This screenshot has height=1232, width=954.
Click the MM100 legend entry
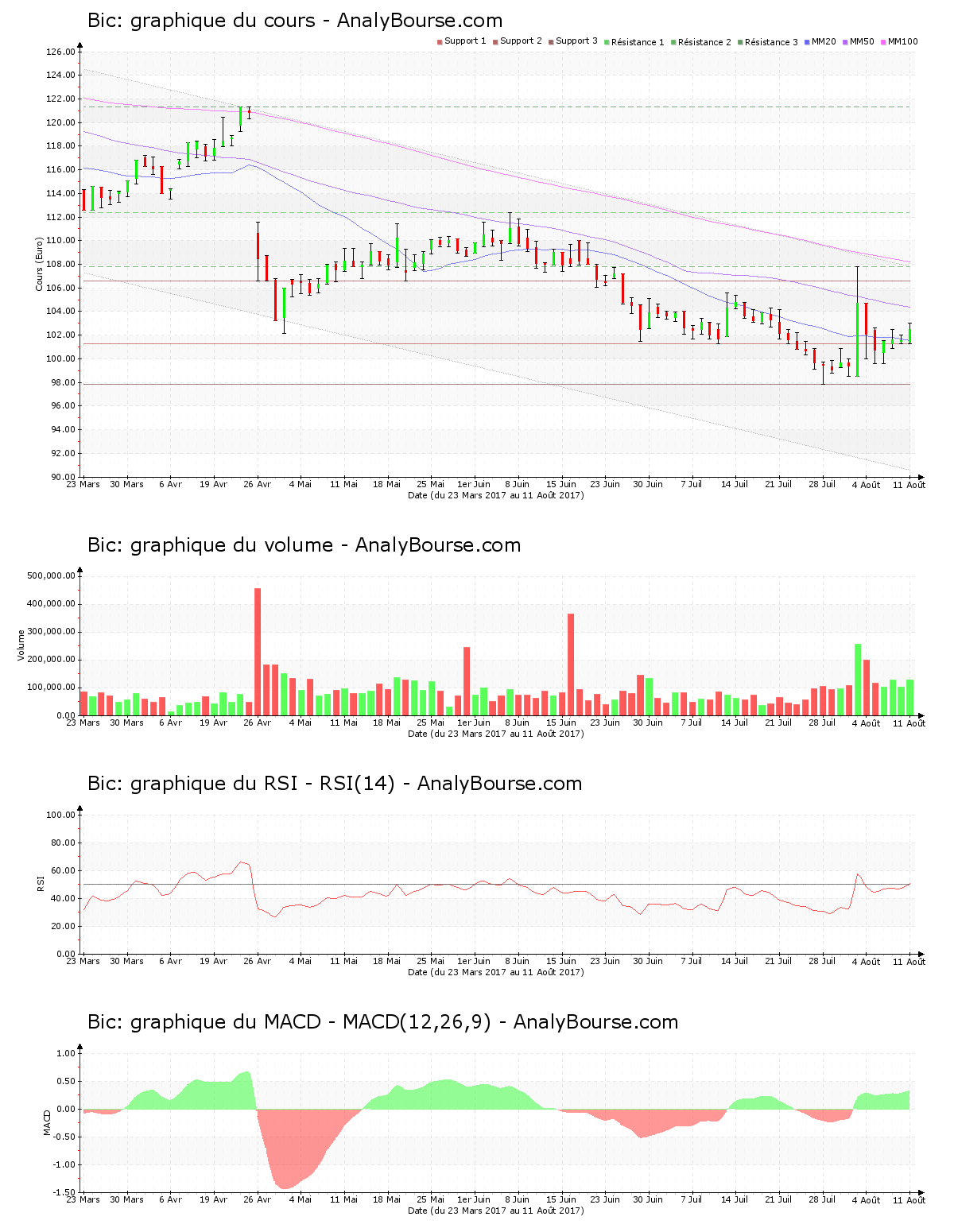(x=899, y=41)
